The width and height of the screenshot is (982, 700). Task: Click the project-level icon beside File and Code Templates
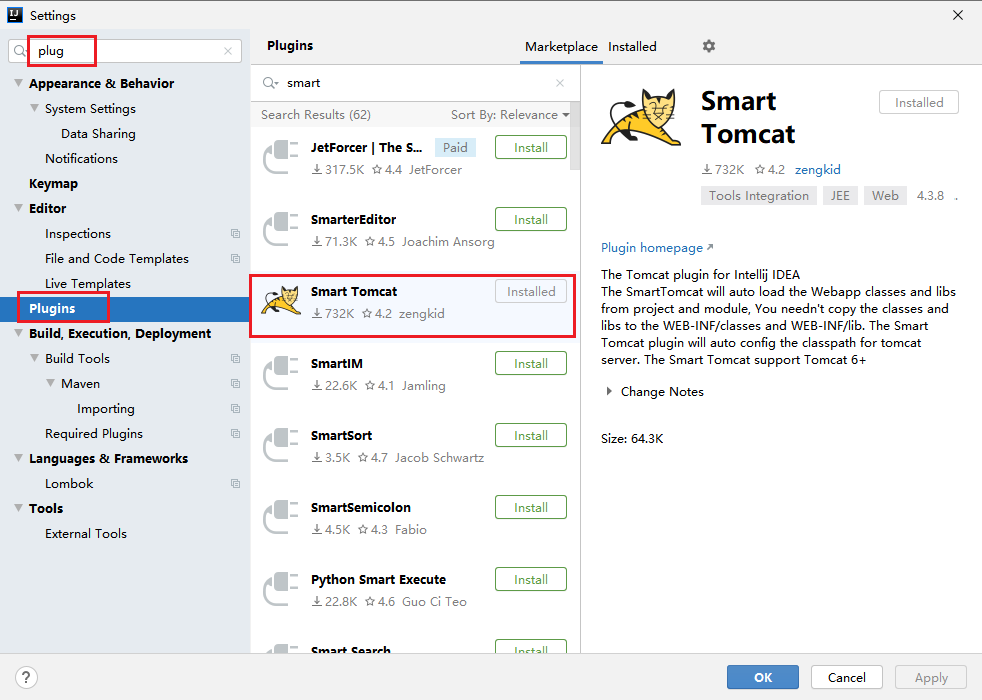pyautogui.click(x=235, y=259)
